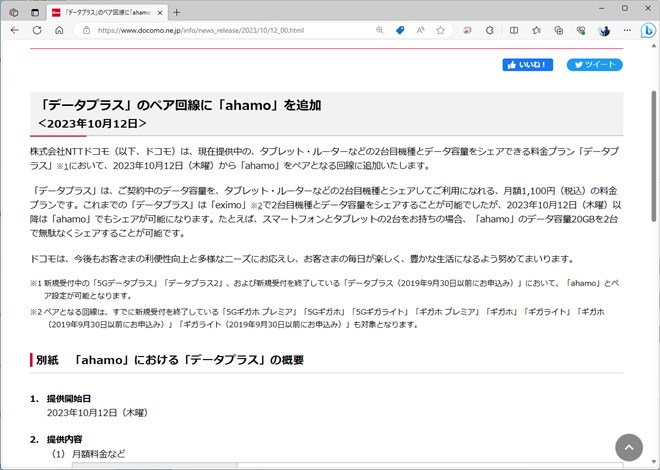
Task: Go back to the previous page
Action: [x=15, y=30]
